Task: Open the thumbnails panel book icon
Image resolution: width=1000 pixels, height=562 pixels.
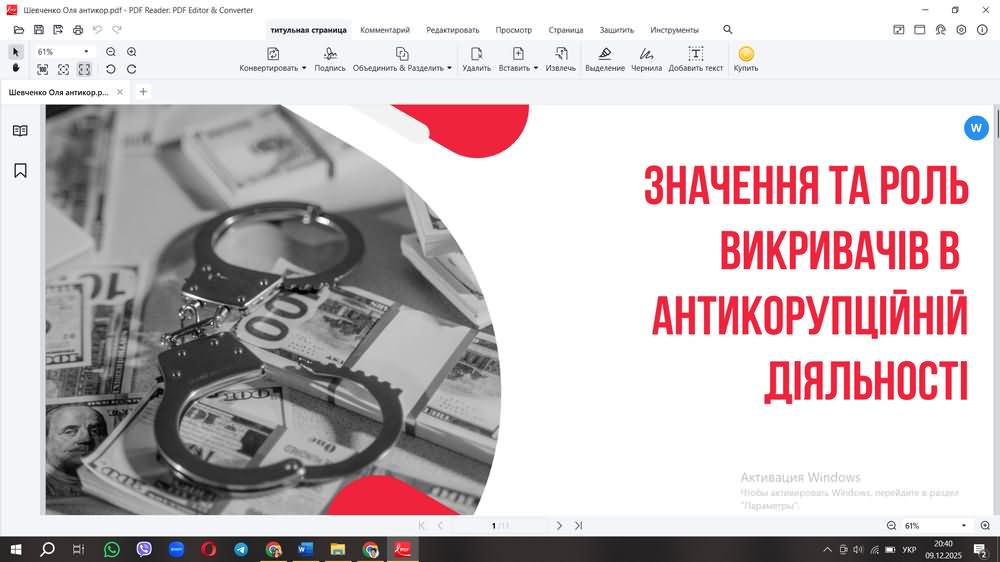Action: point(20,130)
